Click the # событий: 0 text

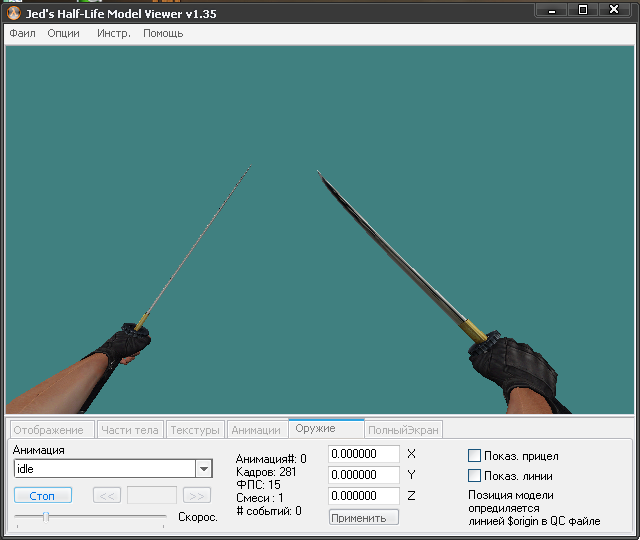(x=269, y=511)
